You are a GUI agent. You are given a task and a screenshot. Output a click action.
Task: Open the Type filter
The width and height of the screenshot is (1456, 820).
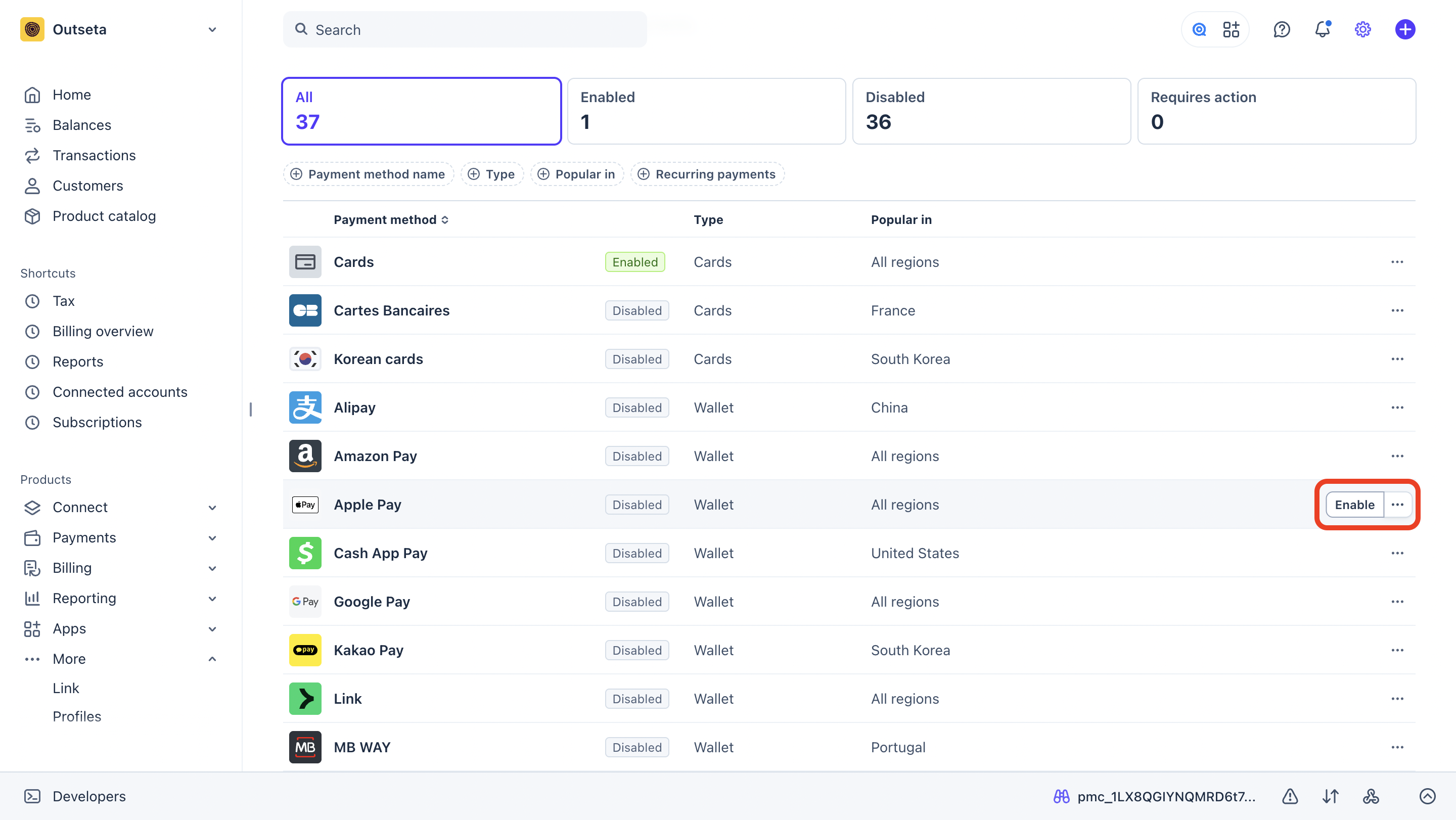492,174
